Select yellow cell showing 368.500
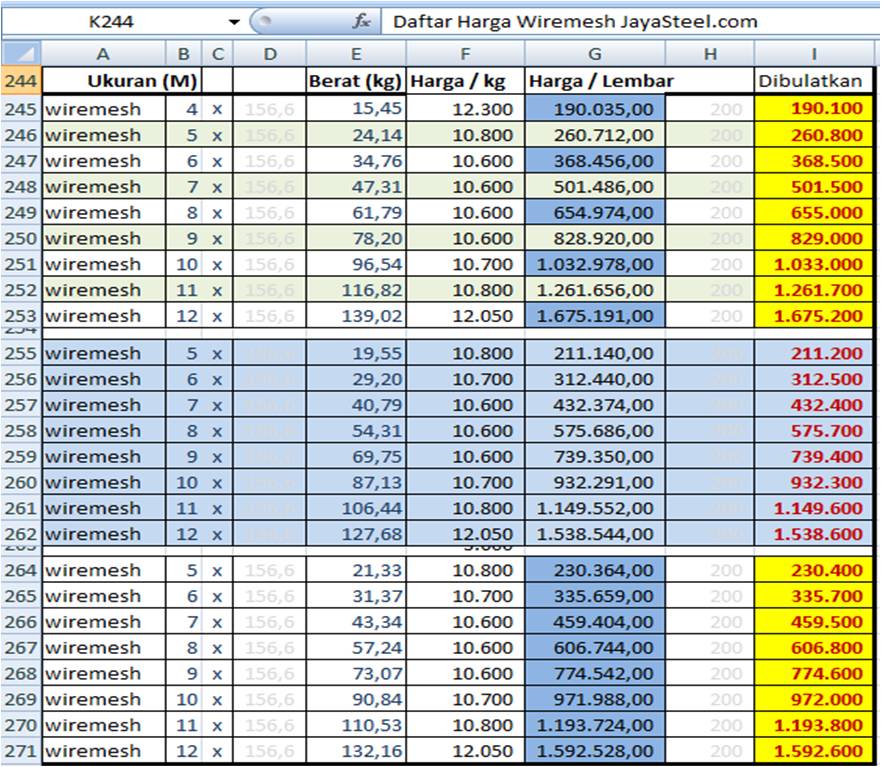 tap(814, 161)
